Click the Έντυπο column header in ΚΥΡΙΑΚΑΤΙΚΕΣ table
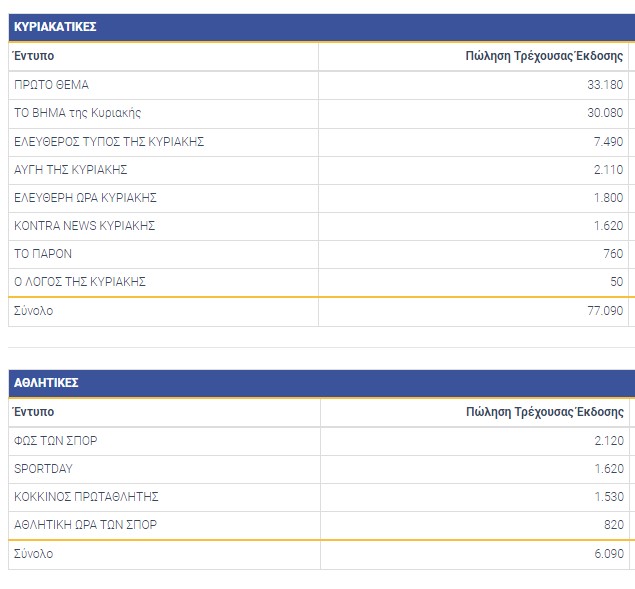 coord(34,56)
